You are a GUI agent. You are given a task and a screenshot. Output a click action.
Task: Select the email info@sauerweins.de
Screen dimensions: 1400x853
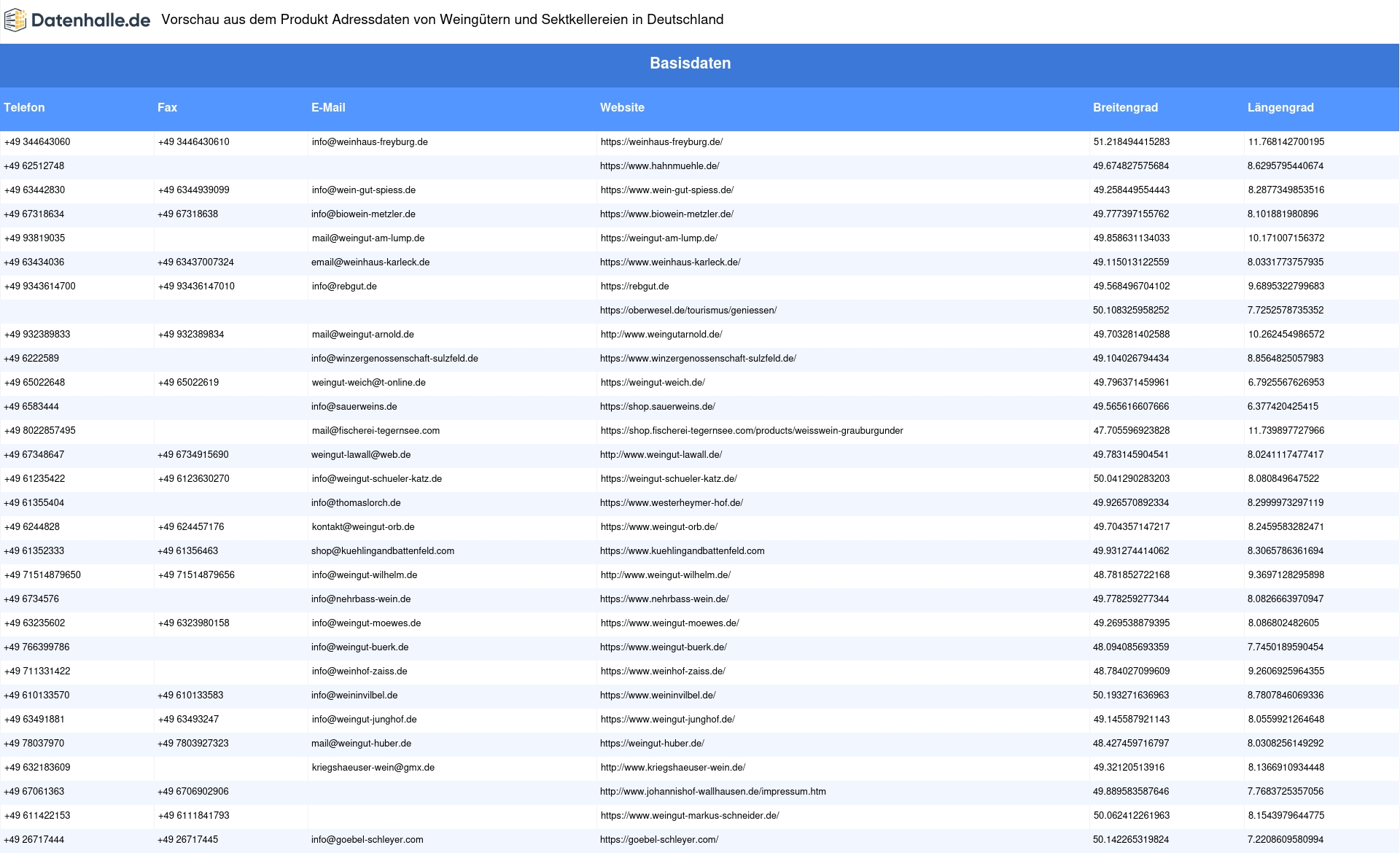(x=354, y=407)
